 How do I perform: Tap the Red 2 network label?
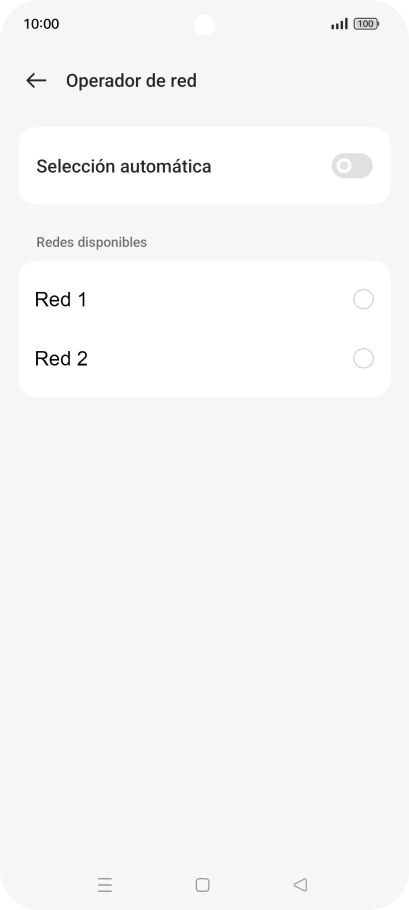61,359
